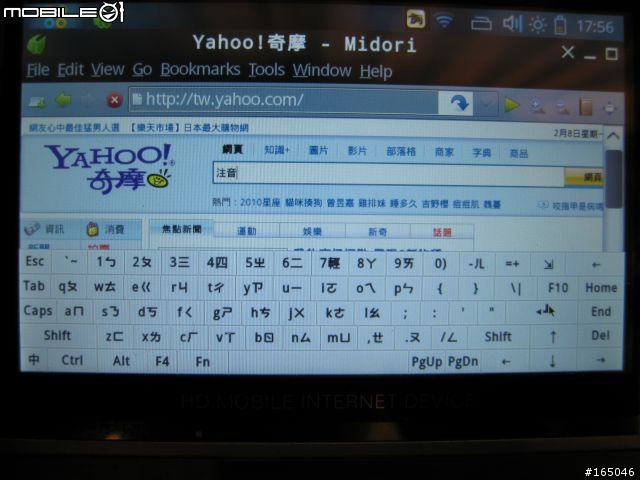Toggle the left Shift key

[x=58, y=336]
